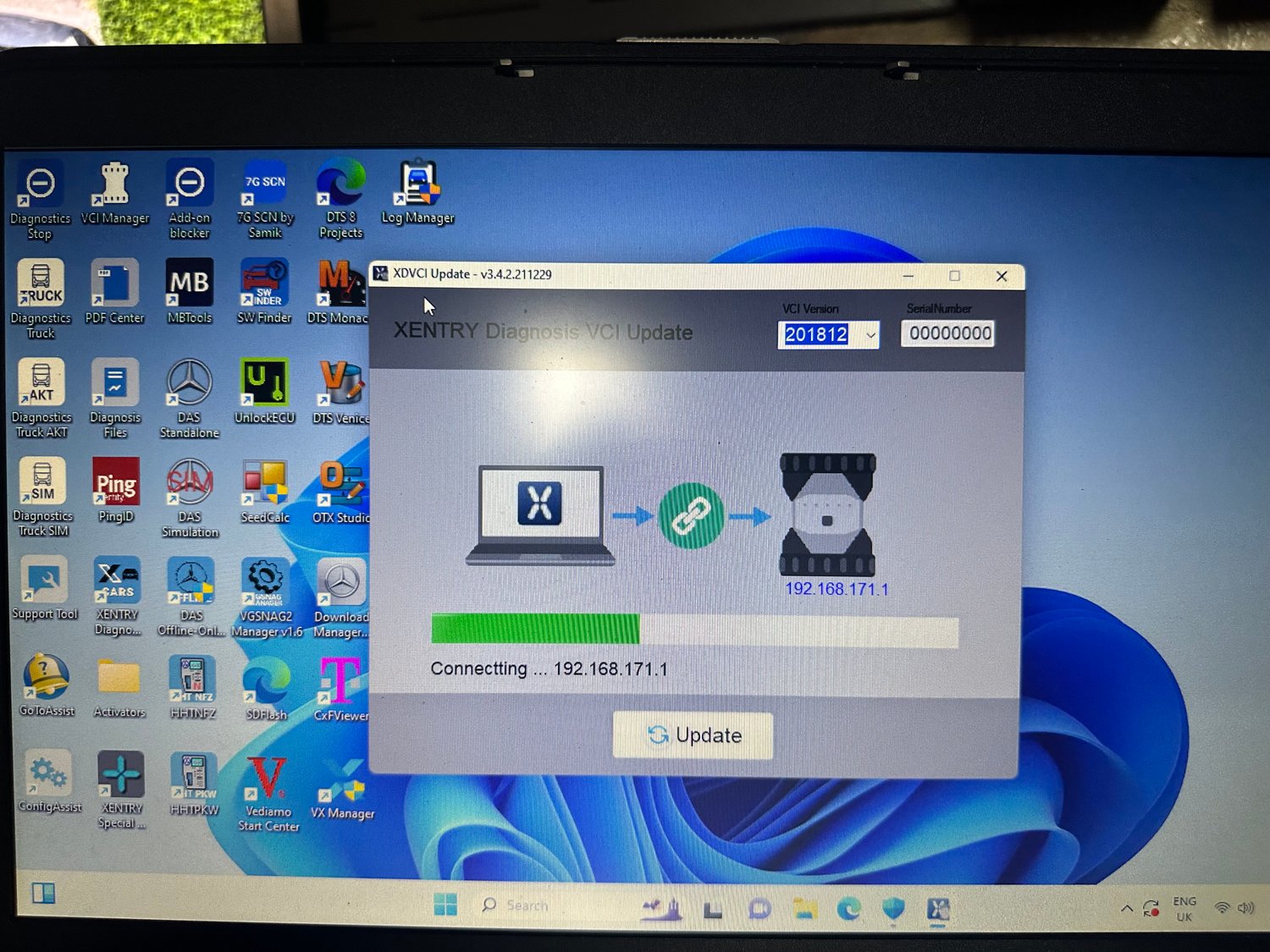1270x952 pixels.
Task: Open the CxFViewer shortcut
Action: pos(340,691)
